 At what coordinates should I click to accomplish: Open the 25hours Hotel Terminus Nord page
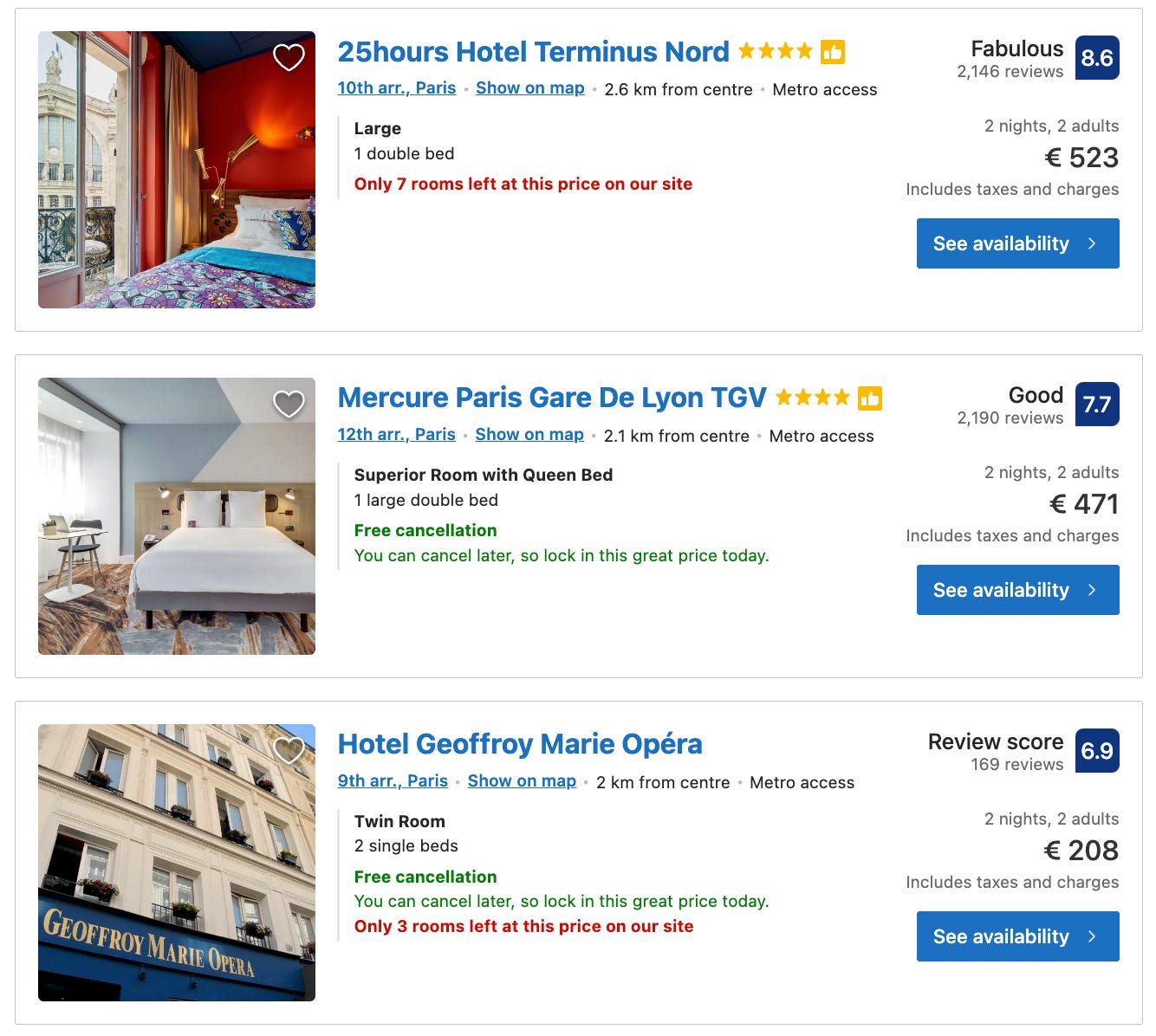pos(532,52)
